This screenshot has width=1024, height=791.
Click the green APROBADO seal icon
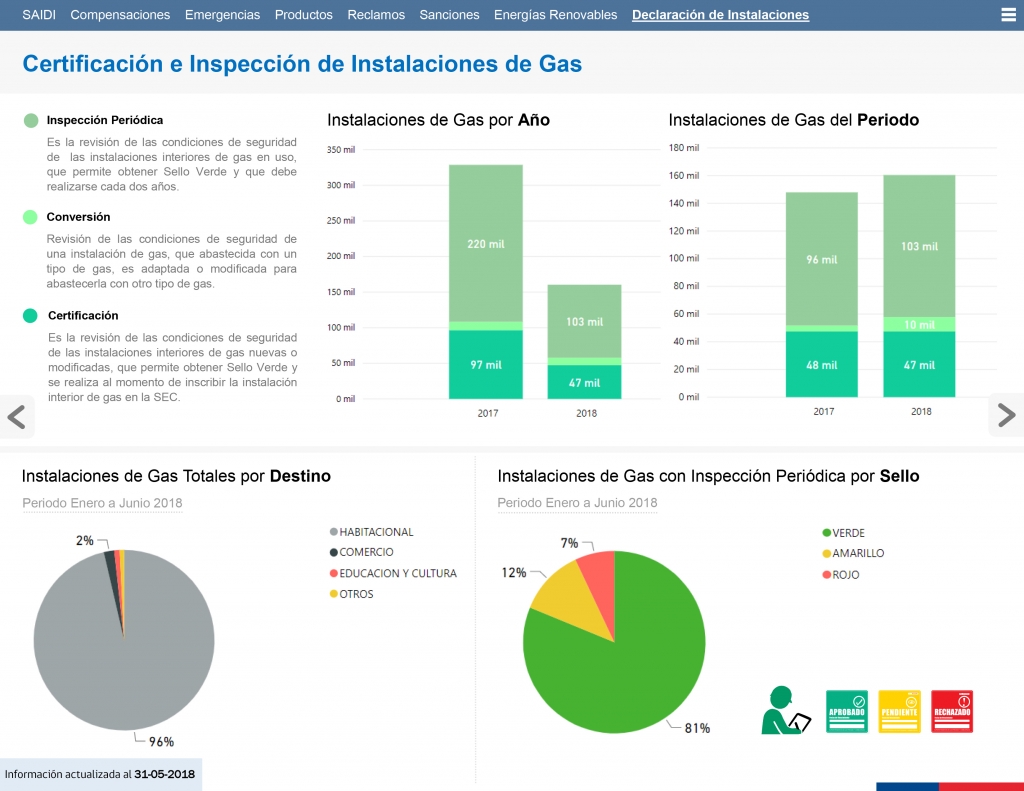[847, 711]
